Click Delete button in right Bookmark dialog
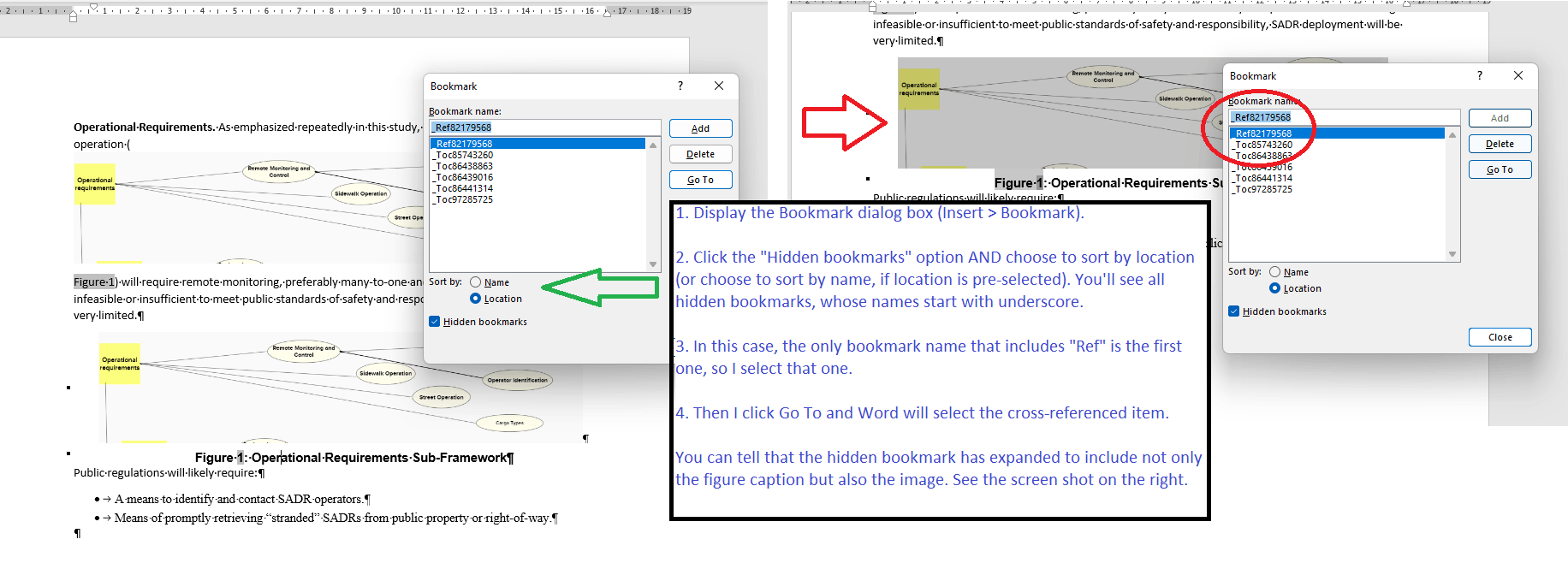This screenshot has height=569, width=1568. coord(1500,144)
